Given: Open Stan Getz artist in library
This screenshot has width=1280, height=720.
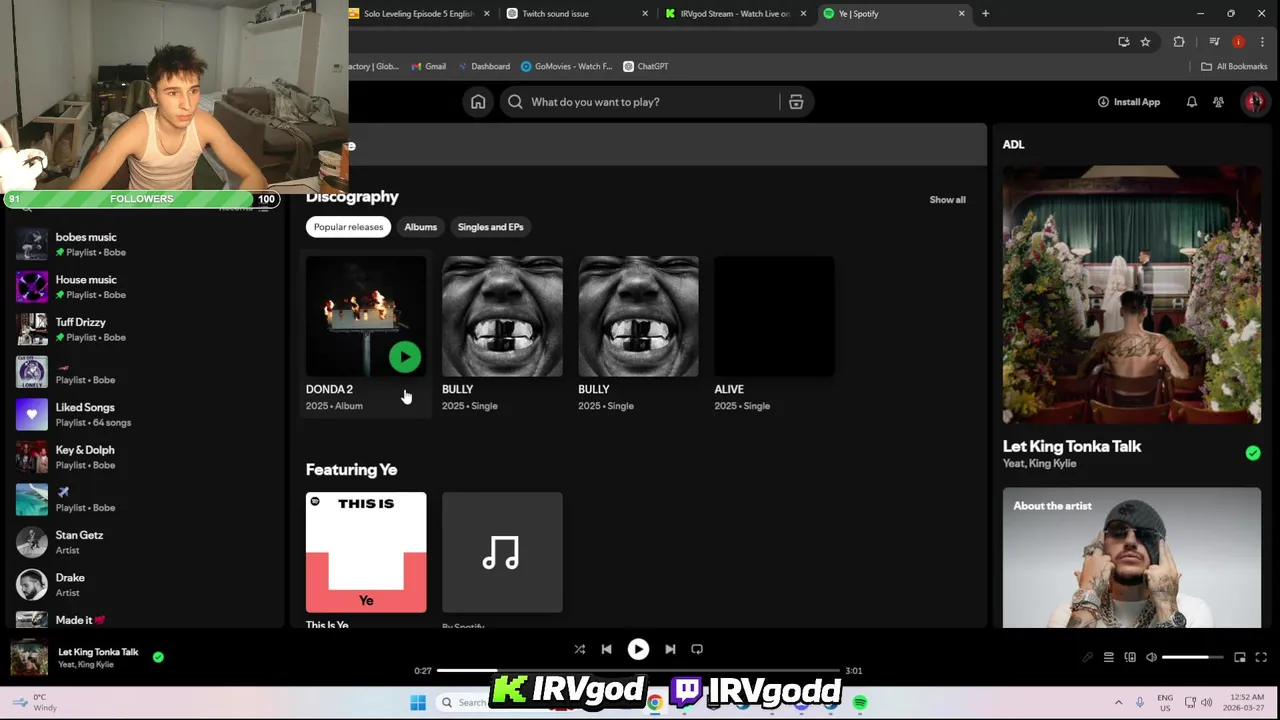Looking at the screenshot, I should tap(145, 542).
